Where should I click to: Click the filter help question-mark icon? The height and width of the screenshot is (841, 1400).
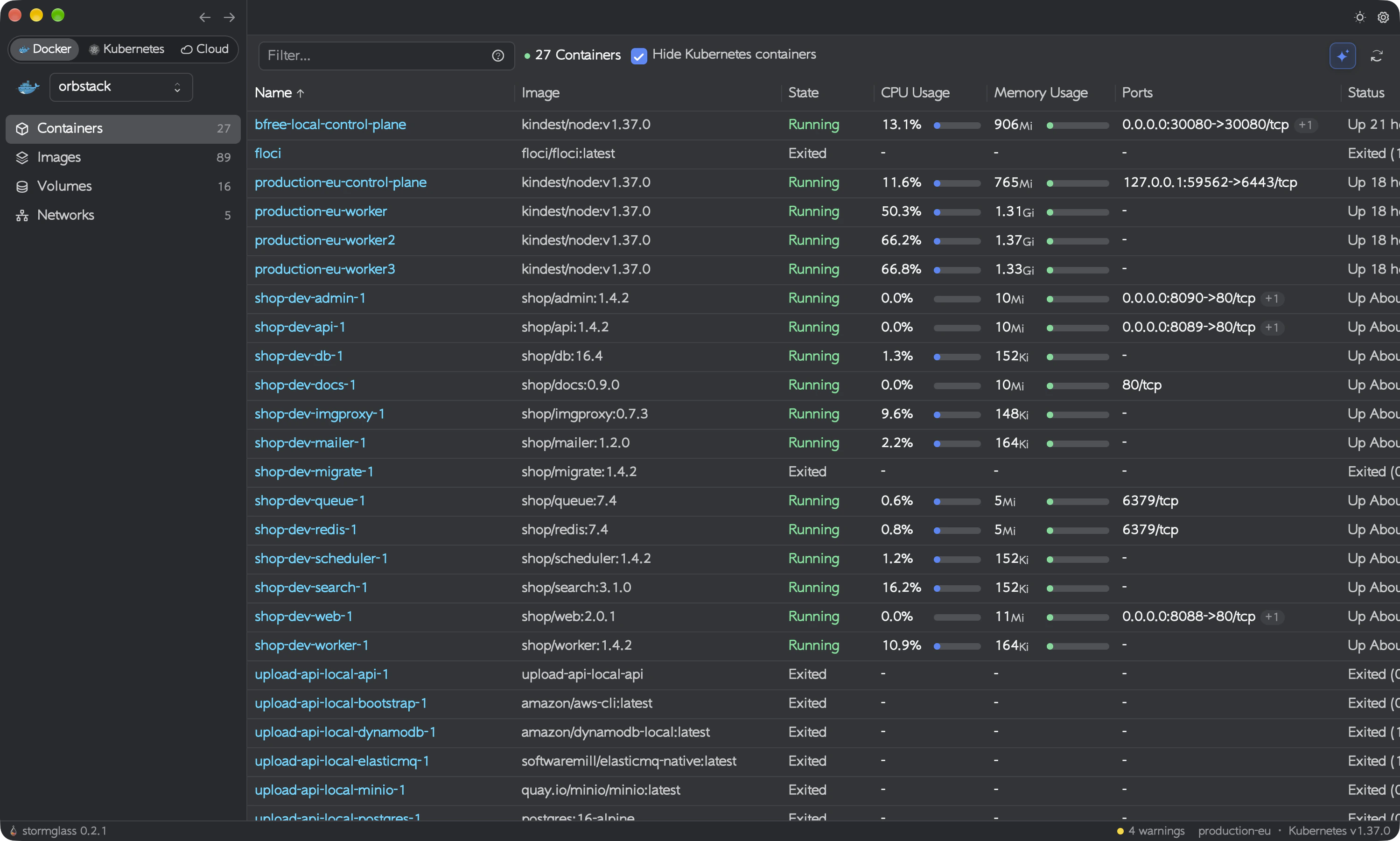click(x=497, y=56)
